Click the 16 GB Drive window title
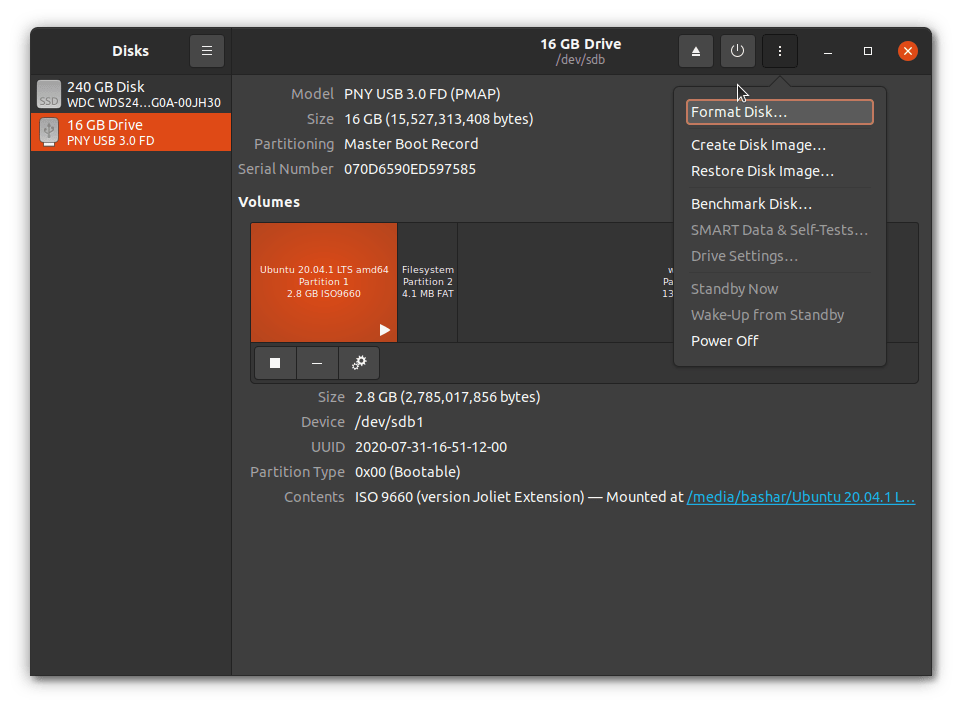The width and height of the screenshot is (966, 713). [x=580, y=44]
